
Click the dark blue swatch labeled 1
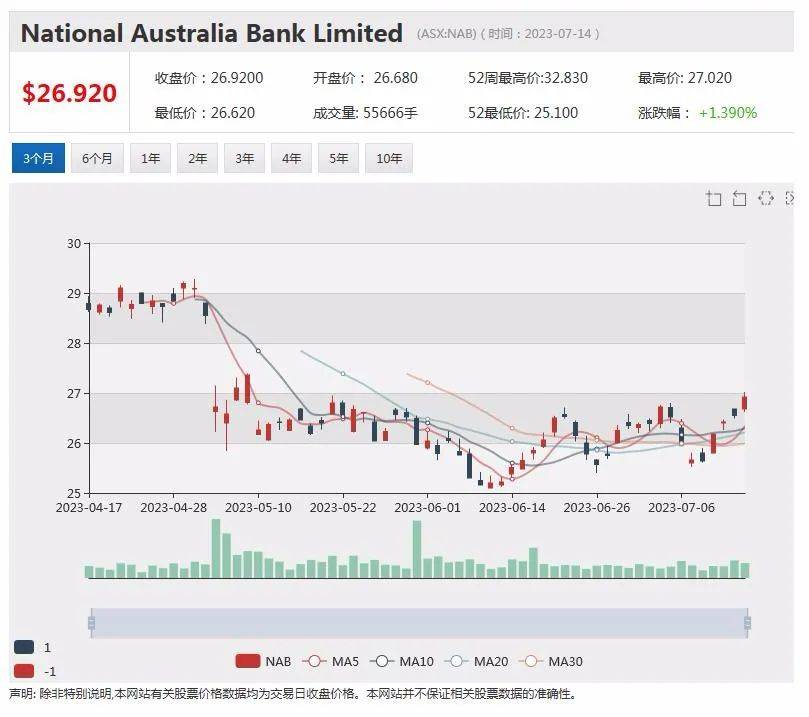click(25, 647)
